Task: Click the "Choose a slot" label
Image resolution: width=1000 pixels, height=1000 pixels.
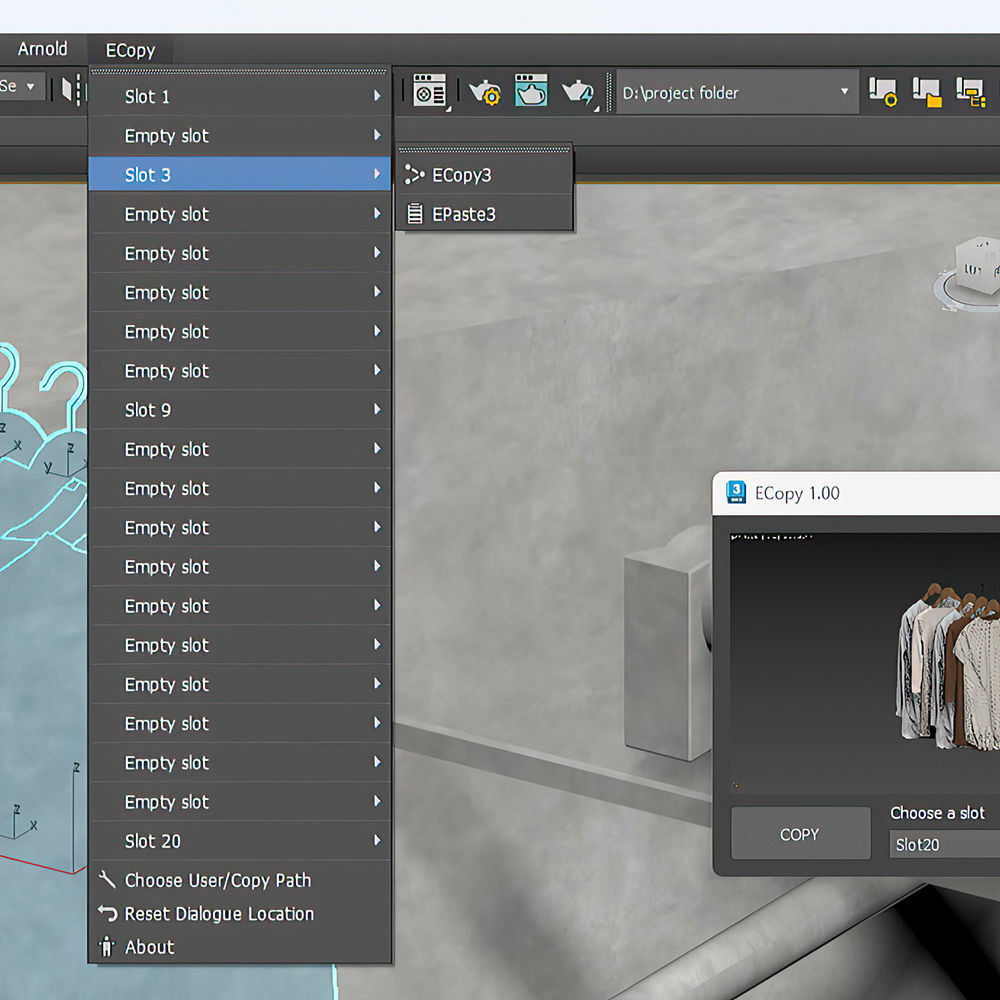Action: click(x=937, y=812)
